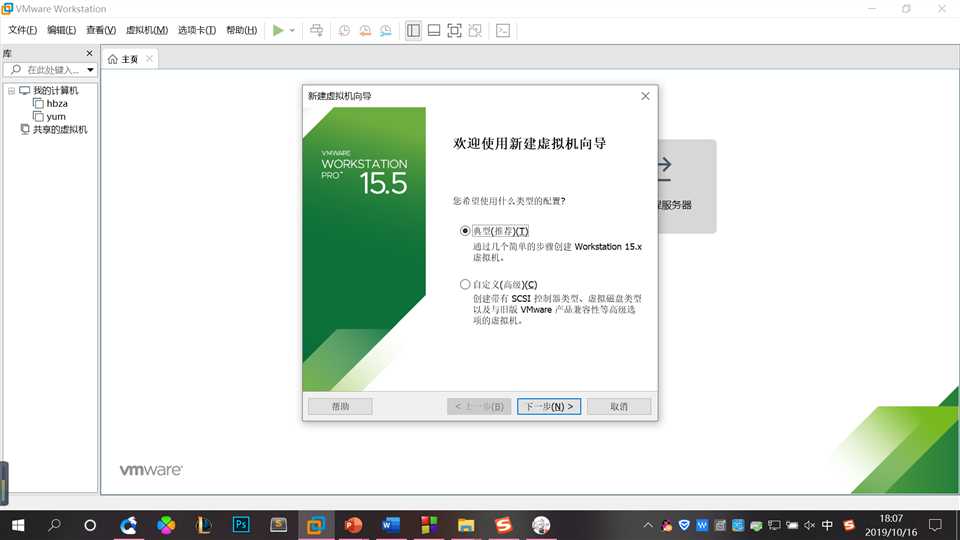
Task: Open PowerPoint from the taskbar
Action: click(x=353, y=525)
